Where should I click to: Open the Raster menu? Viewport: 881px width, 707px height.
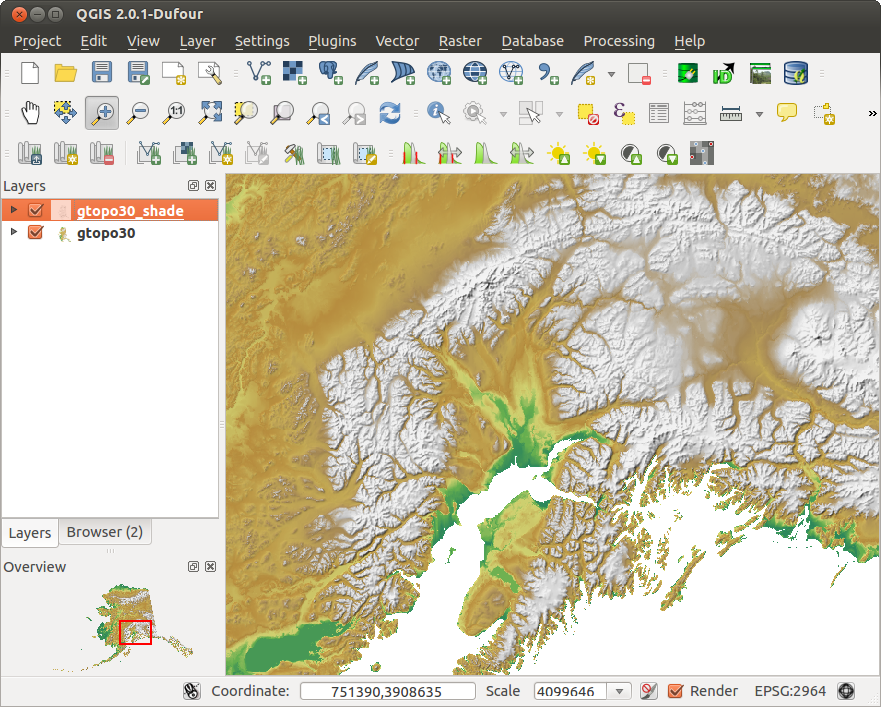click(x=460, y=41)
